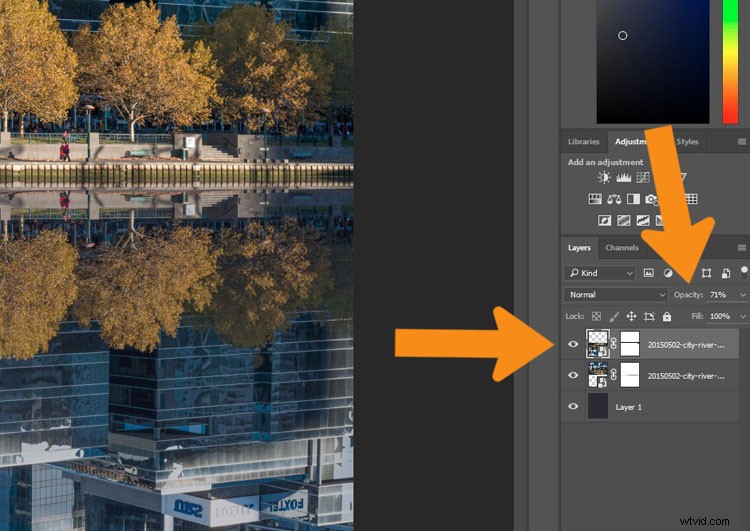Lock layer position with move icon
The width and height of the screenshot is (750, 531).
point(631,316)
